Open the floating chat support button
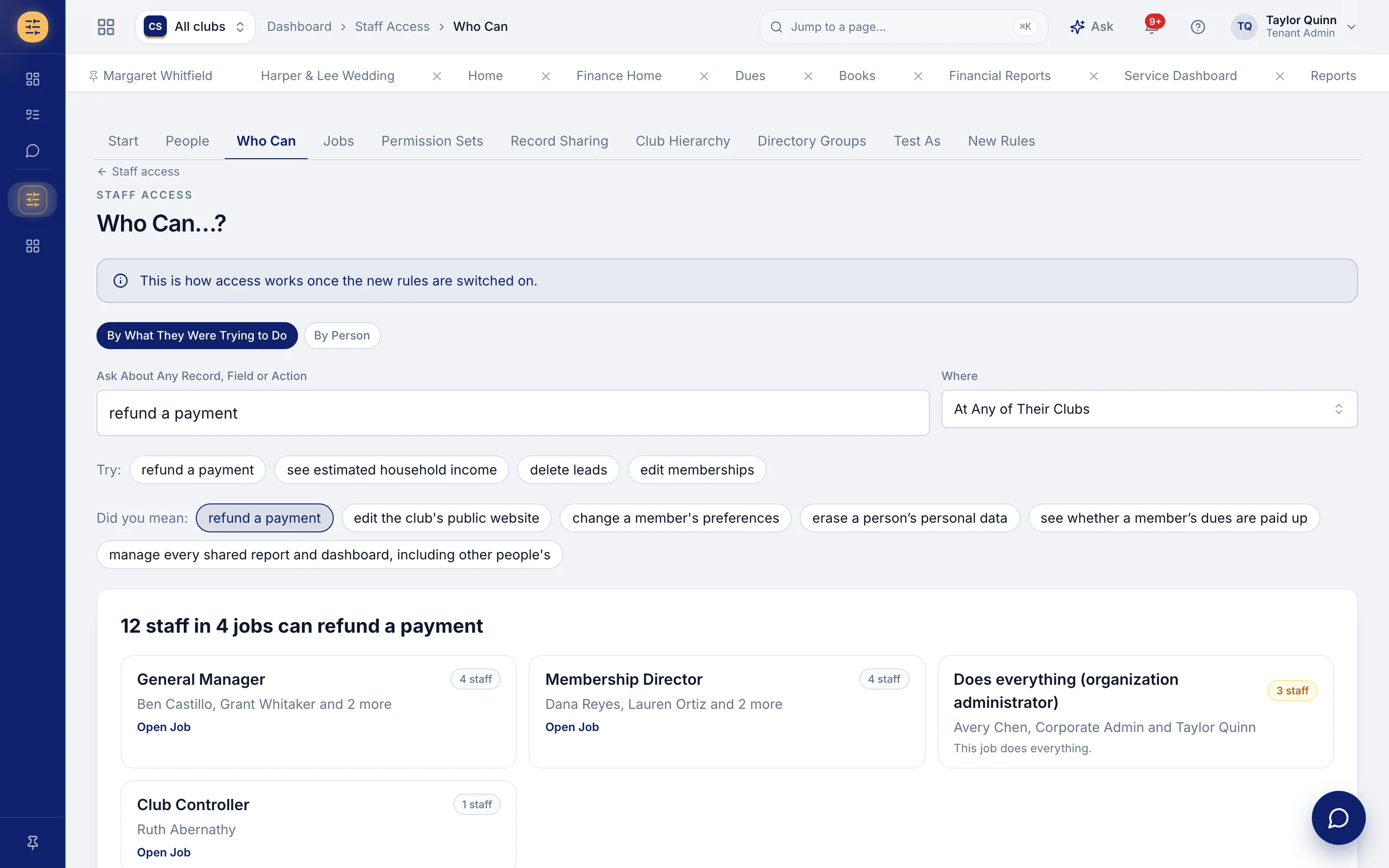The width and height of the screenshot is (1389, 868). click(x=1338, y=817)
